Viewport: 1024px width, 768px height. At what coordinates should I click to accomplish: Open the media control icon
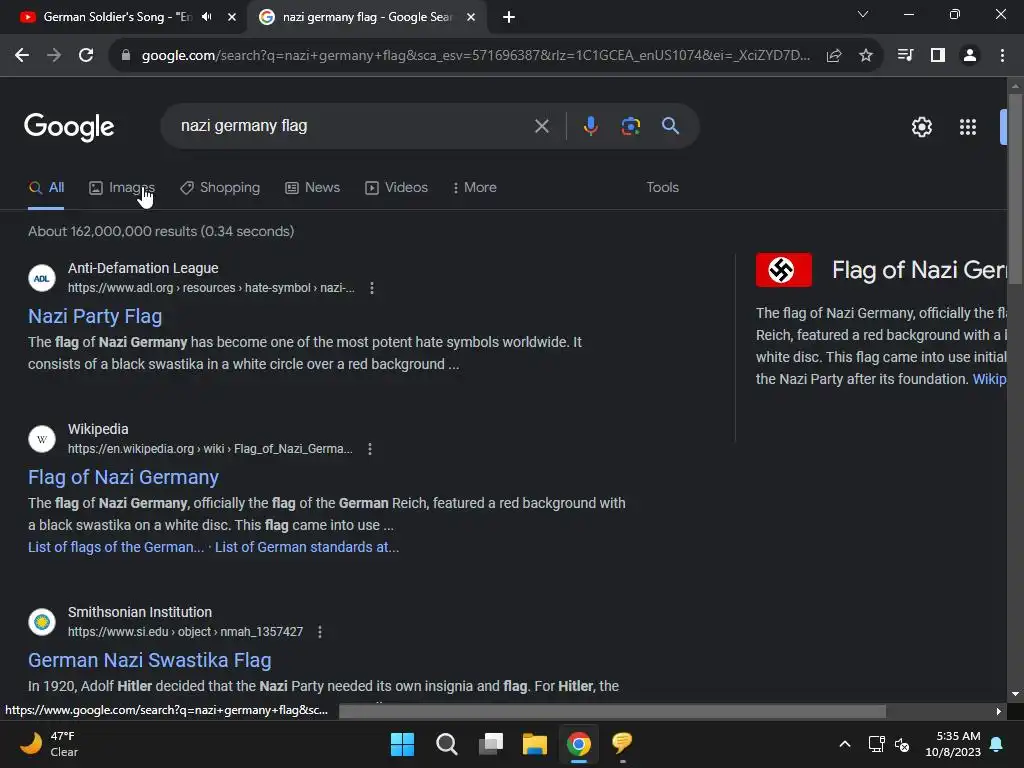pyautogui.click(x=905, y=56)
